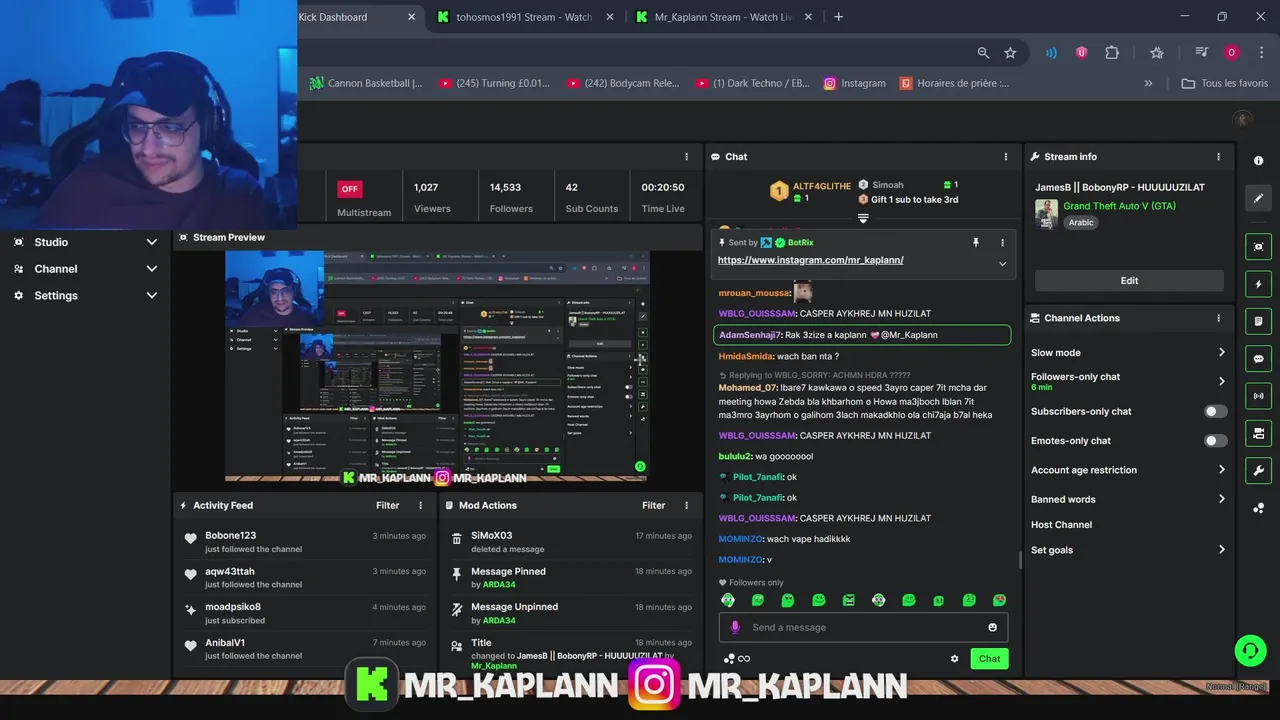The width and height of the screenshot is (1280, 720).
Task: Click the pencil edit icon in right sidebar
Action: (x=1258, y=198)
